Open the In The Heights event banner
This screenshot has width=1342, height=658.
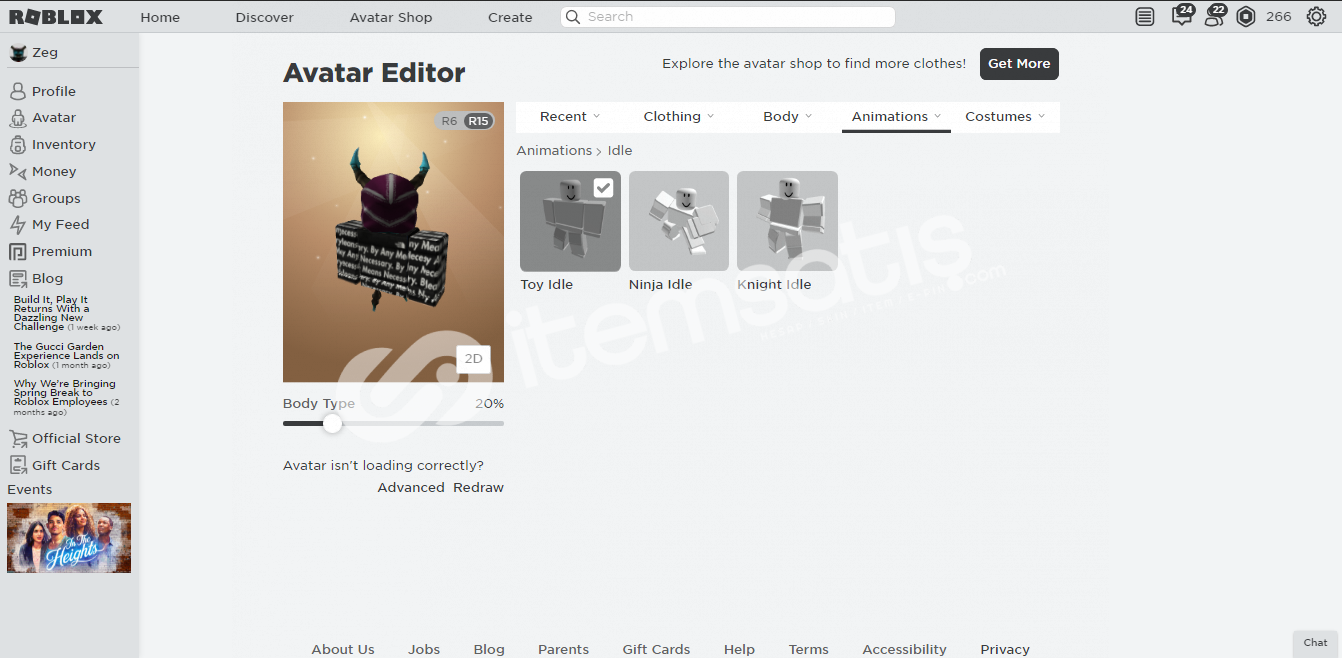(69, 538)
